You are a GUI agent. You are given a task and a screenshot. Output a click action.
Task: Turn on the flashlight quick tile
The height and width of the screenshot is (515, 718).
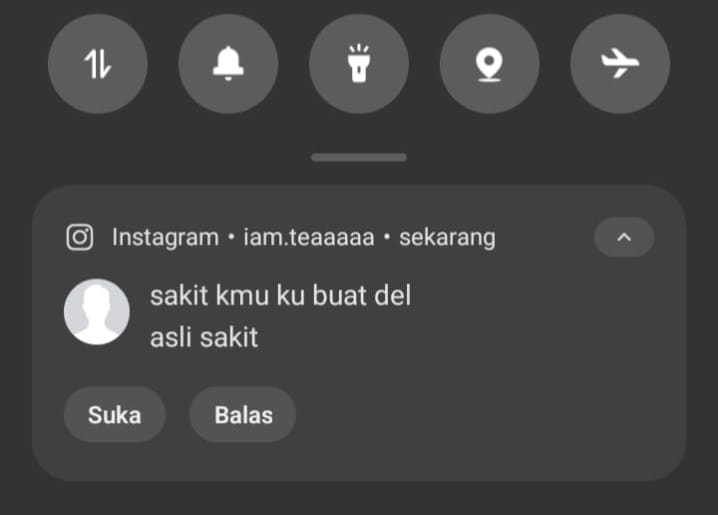click(359, 64)
